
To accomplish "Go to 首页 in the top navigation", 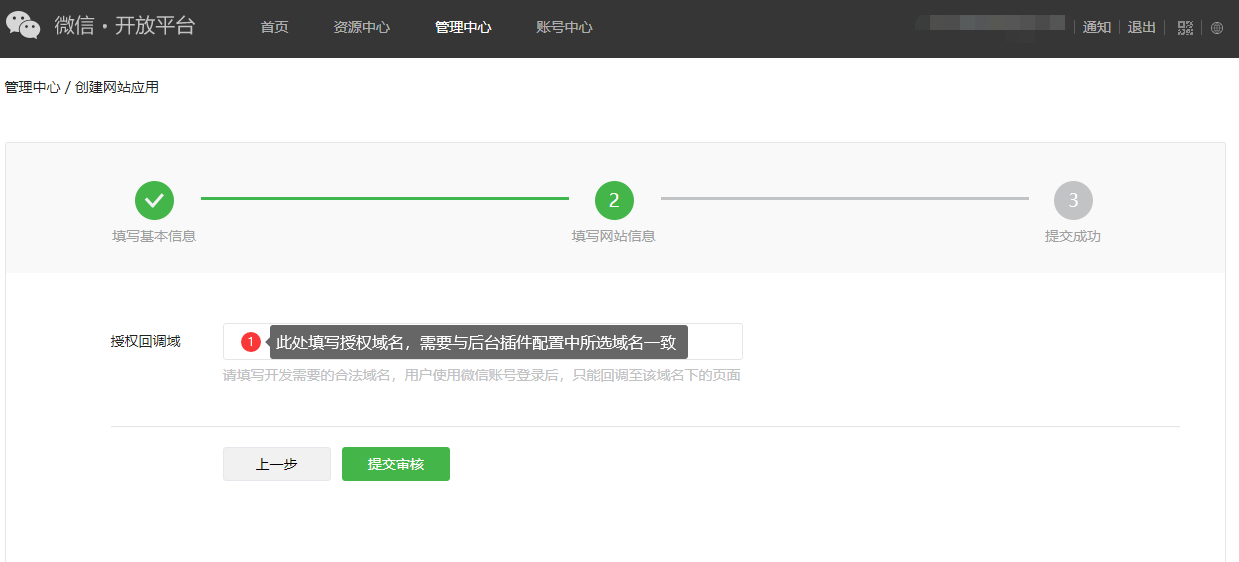I will point(274,28).
